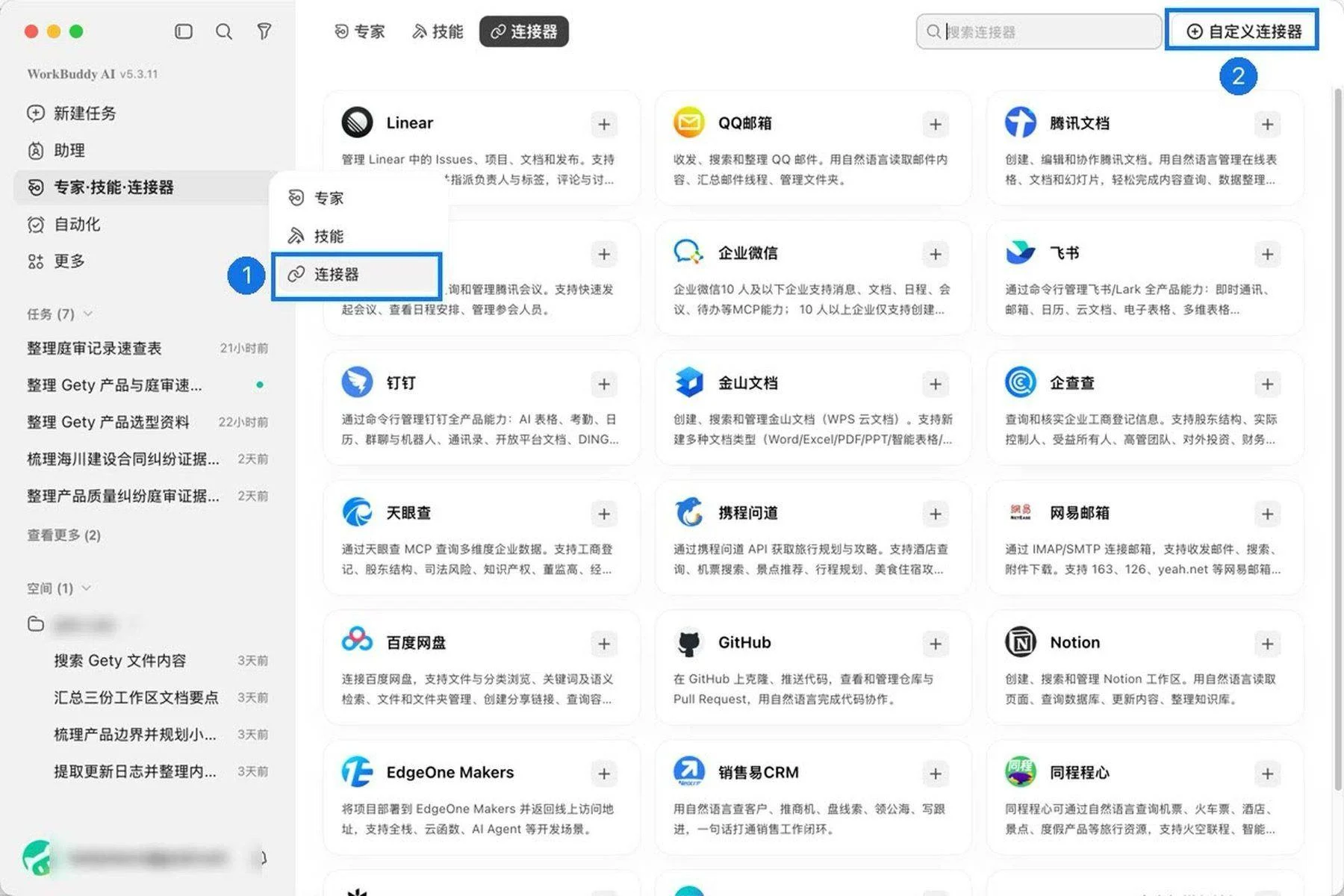Focus the 搜索连接器 search field
The width and height of the screenshot is (1344, 896).
coord(1039,31)
